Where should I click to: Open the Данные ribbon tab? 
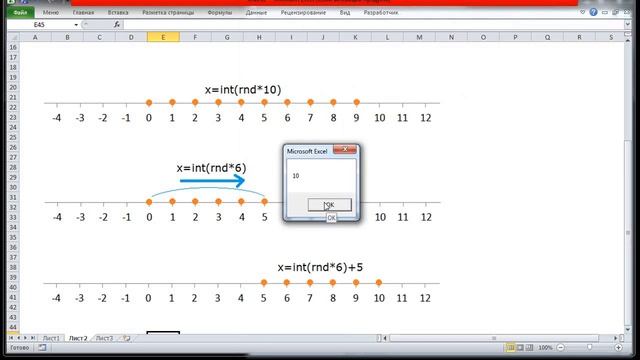tap(256, 13)
